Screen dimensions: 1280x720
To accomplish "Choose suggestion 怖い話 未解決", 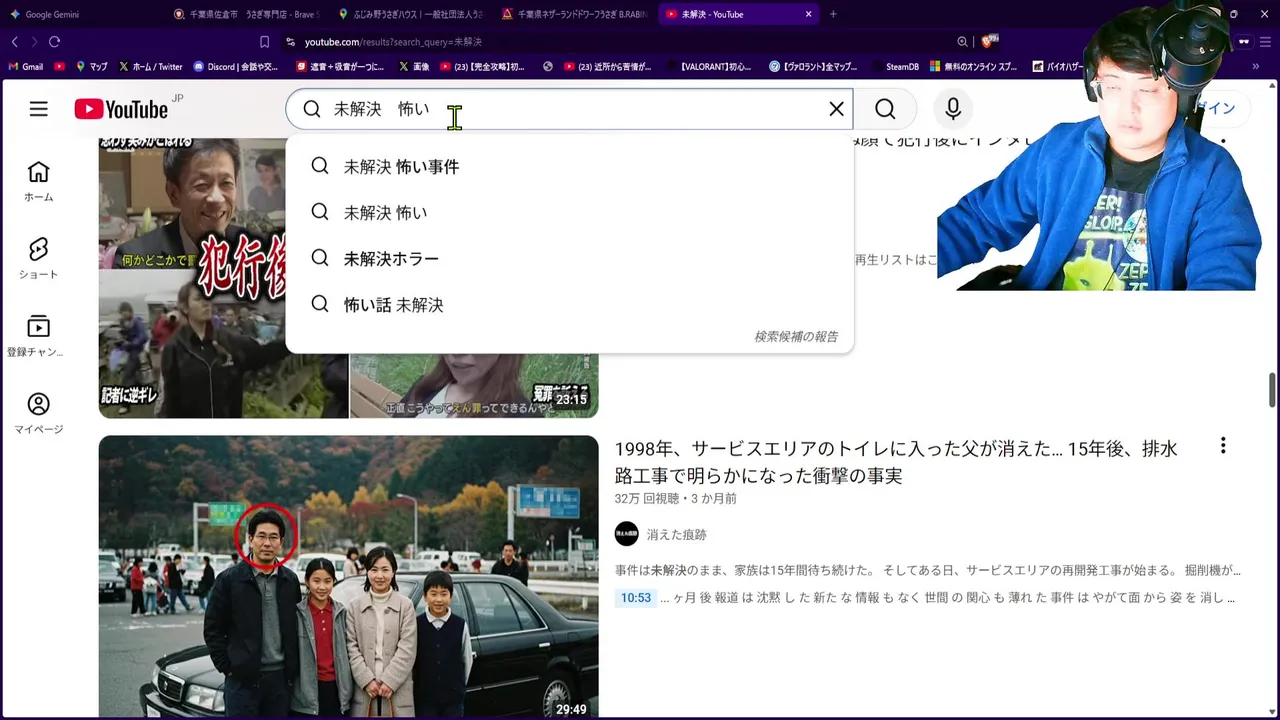I will click(570, 305).
